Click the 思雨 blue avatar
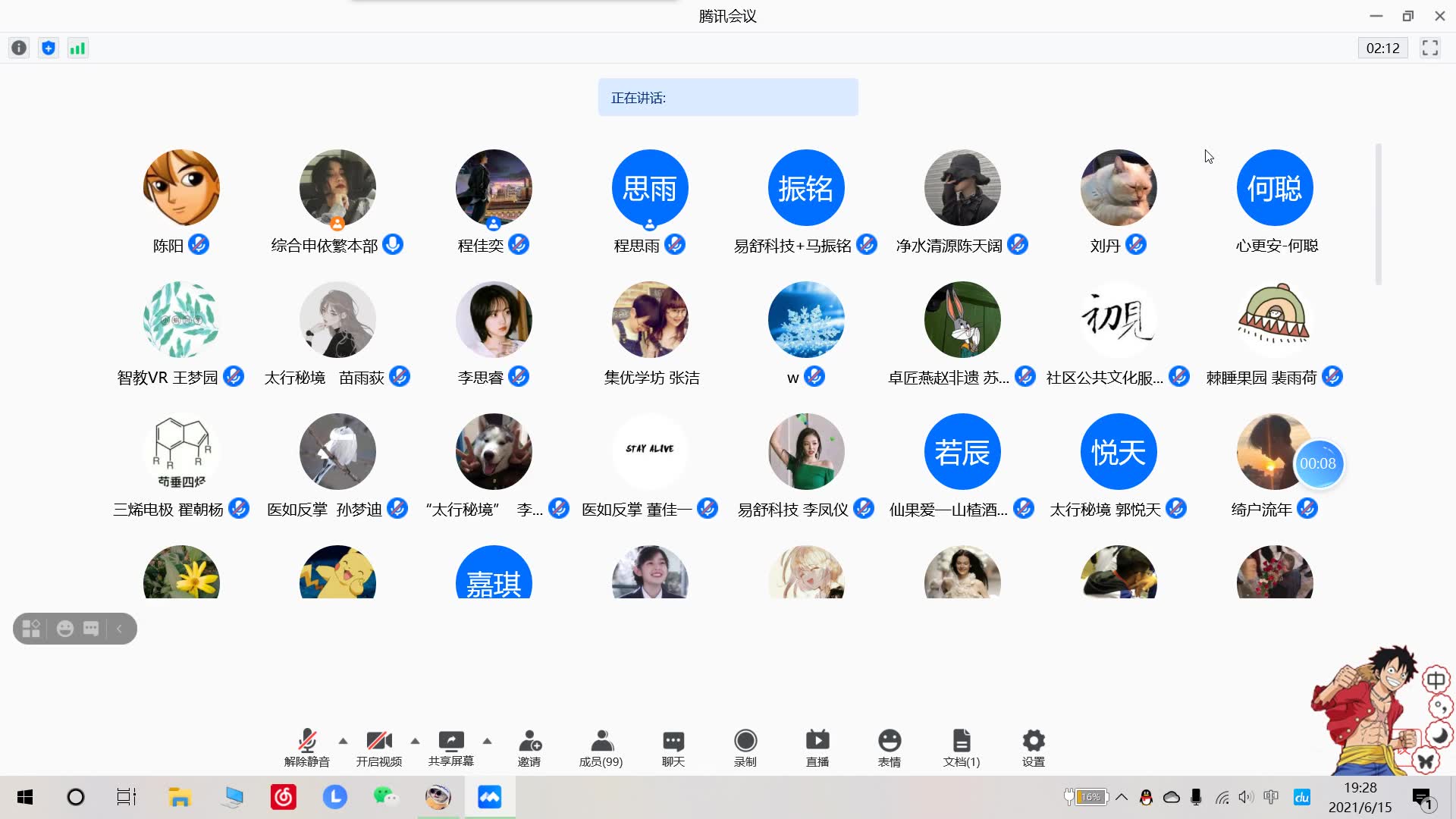 click(650, 187)
